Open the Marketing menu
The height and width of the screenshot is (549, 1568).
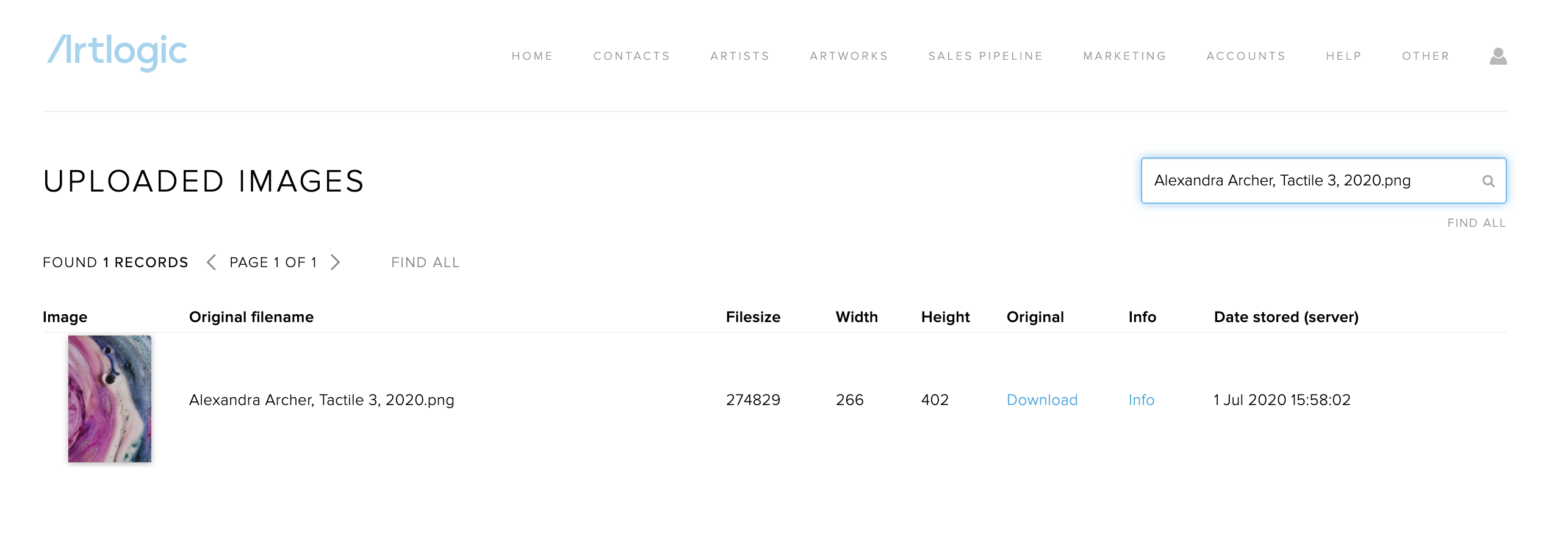(x=1124, y=56)
